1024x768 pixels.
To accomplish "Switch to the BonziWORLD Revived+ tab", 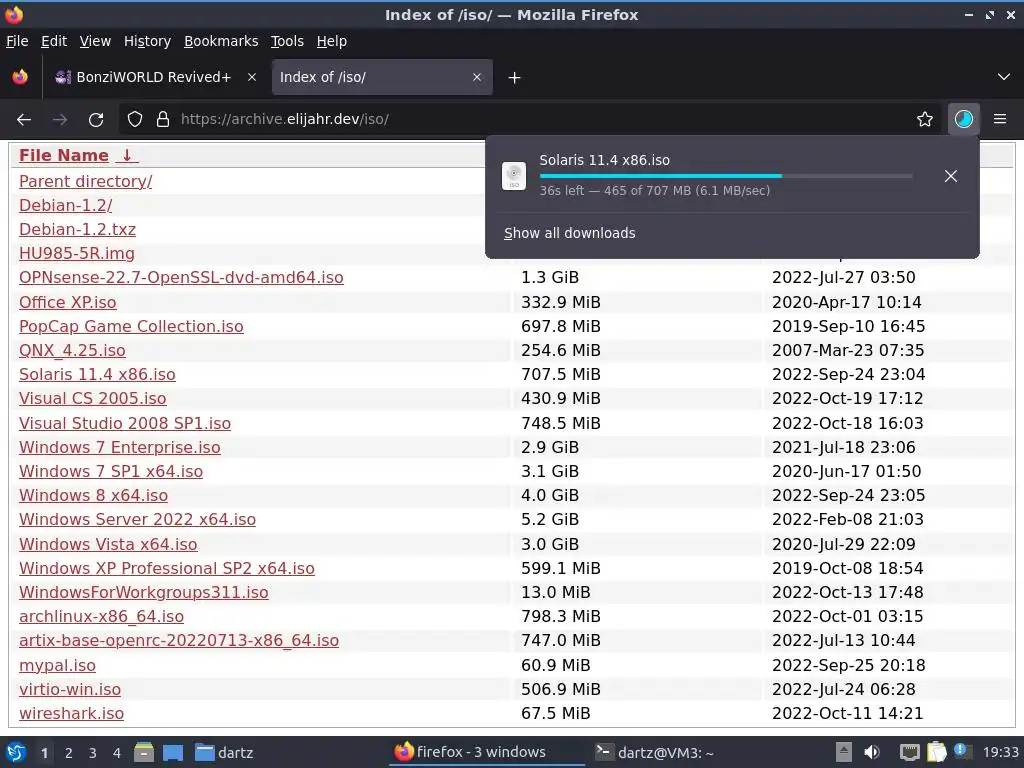I will pyautogui.click(x=153, y=77).
